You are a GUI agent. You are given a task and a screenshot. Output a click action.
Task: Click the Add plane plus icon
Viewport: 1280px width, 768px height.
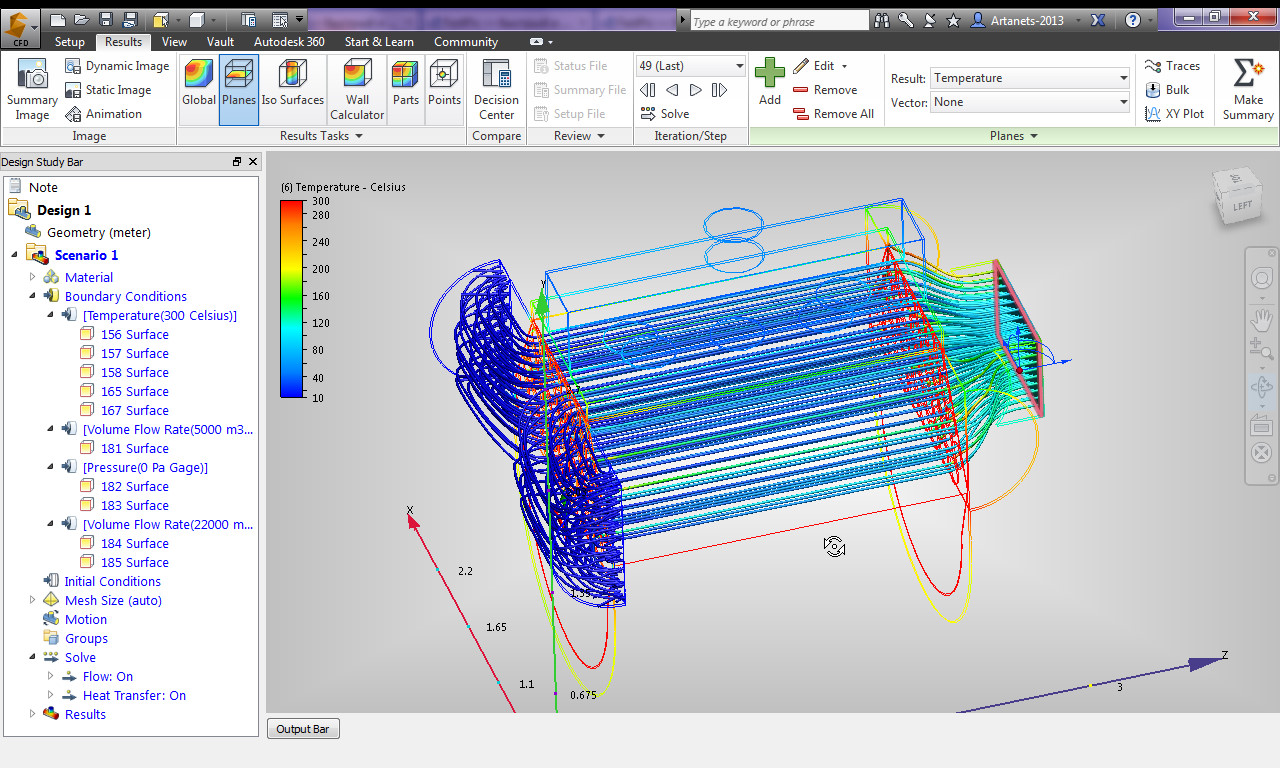pos(770,72)
